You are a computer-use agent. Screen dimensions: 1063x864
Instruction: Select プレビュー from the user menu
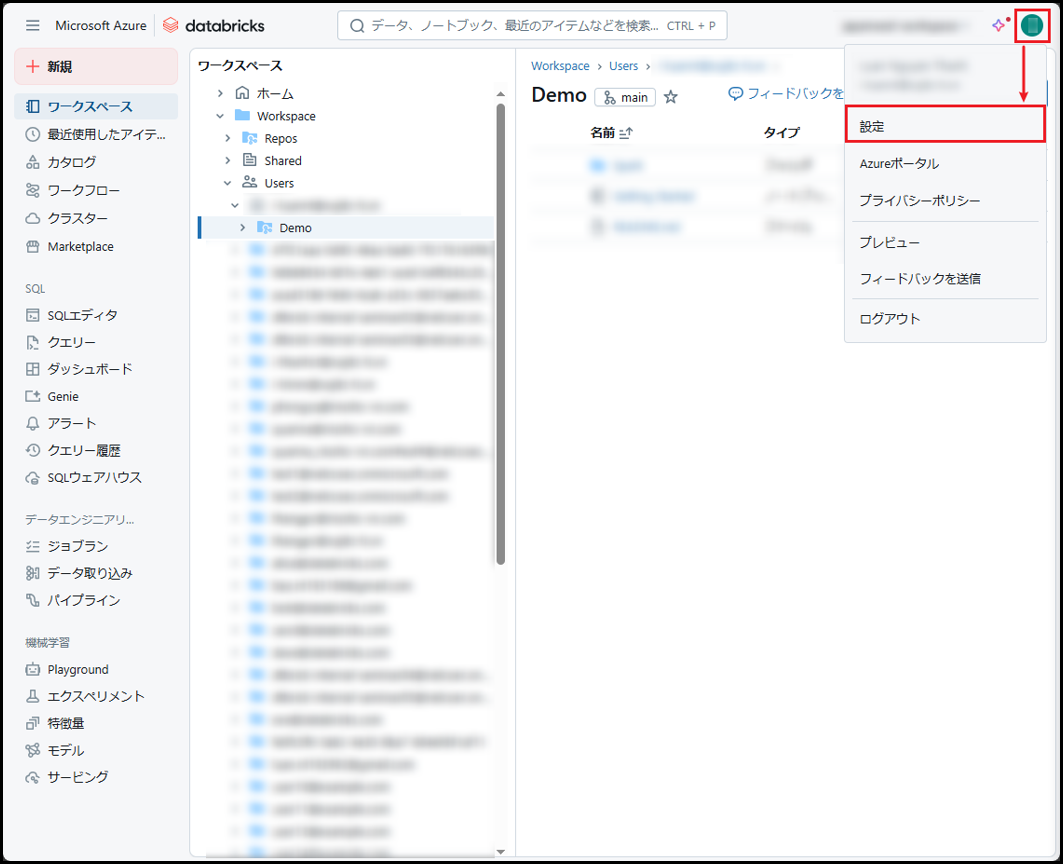(x=945, y=242)
